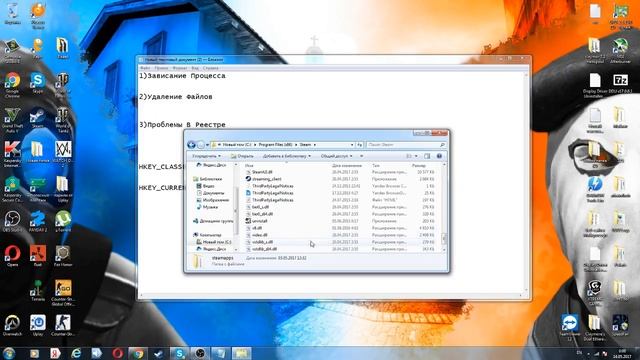Viewport: 640px width, 360px height.
Task: Select Музыка in Explorer navigation pane
Action: click(210, 207)
